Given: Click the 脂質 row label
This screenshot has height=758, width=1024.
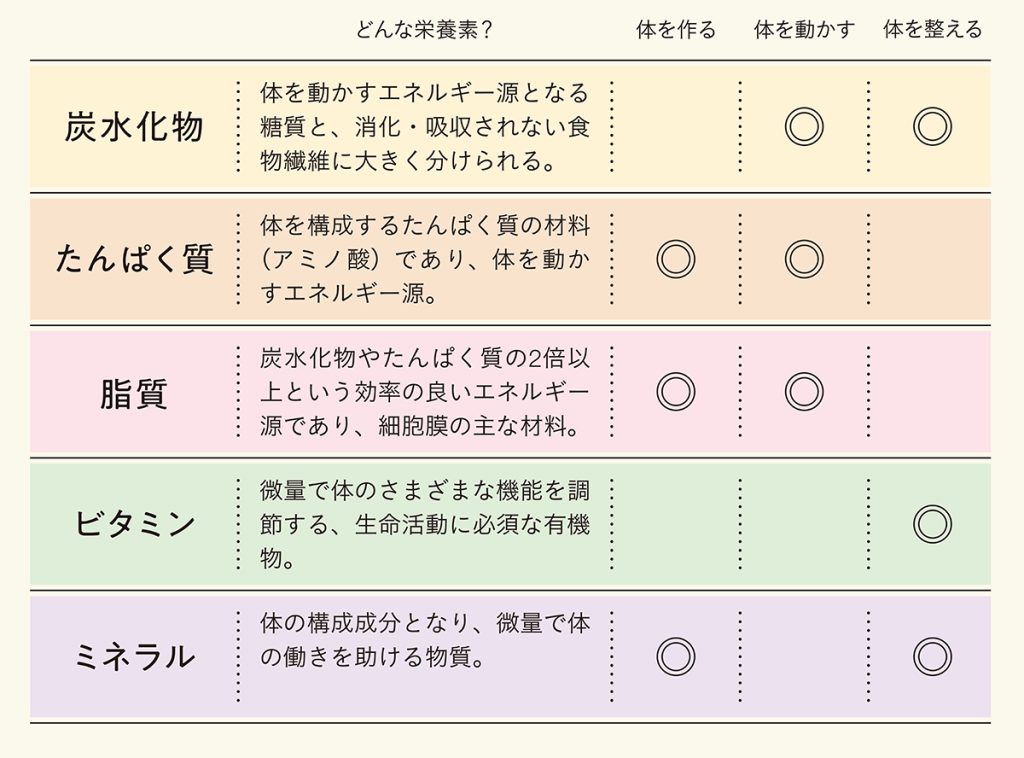Looking at the screenshot, I should [134, 393].
